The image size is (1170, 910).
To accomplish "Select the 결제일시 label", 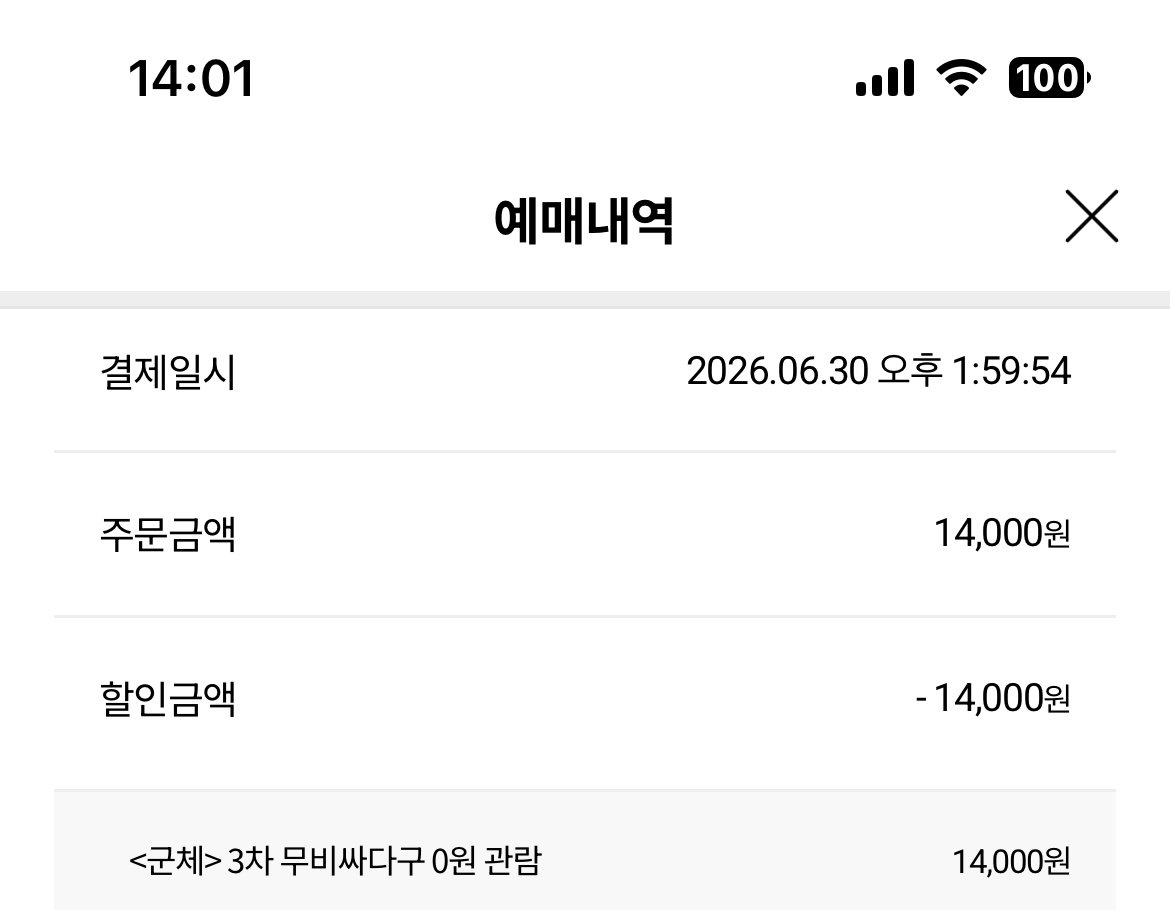I will click(x=168, y=371).
